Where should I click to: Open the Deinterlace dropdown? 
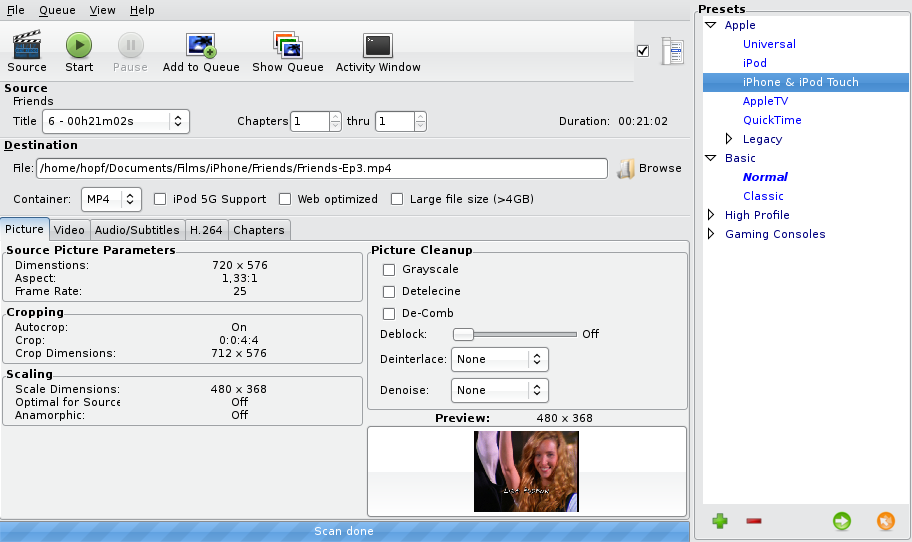click(x=500, y=359)
